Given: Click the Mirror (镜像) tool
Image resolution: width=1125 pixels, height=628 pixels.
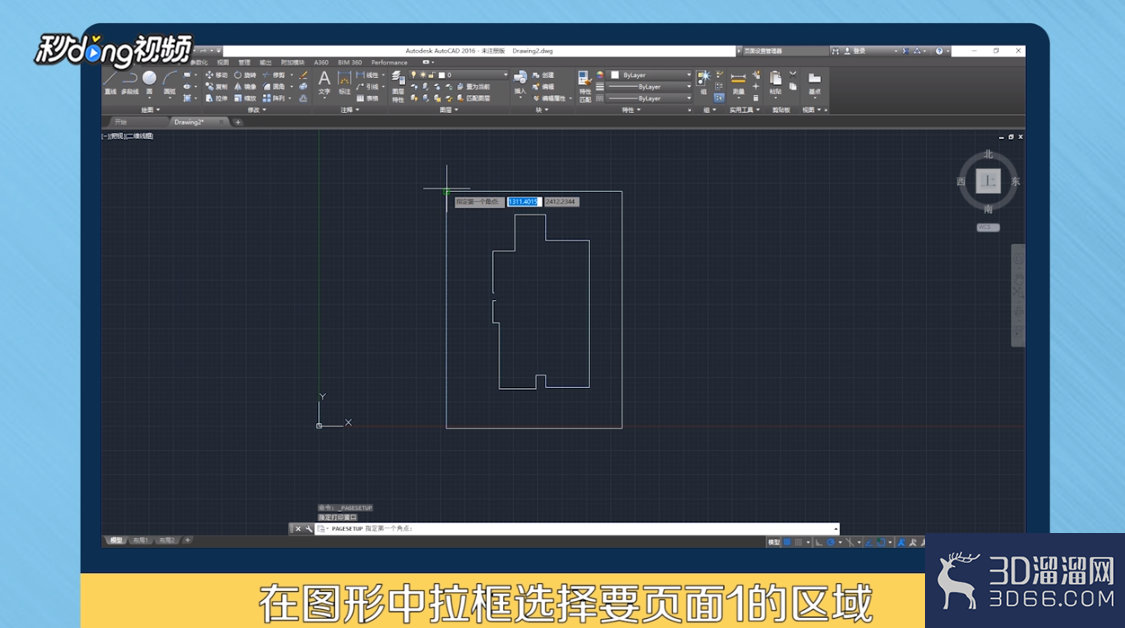Looking at the screenshot, I should pyautogui.click(x=245, y=86).
